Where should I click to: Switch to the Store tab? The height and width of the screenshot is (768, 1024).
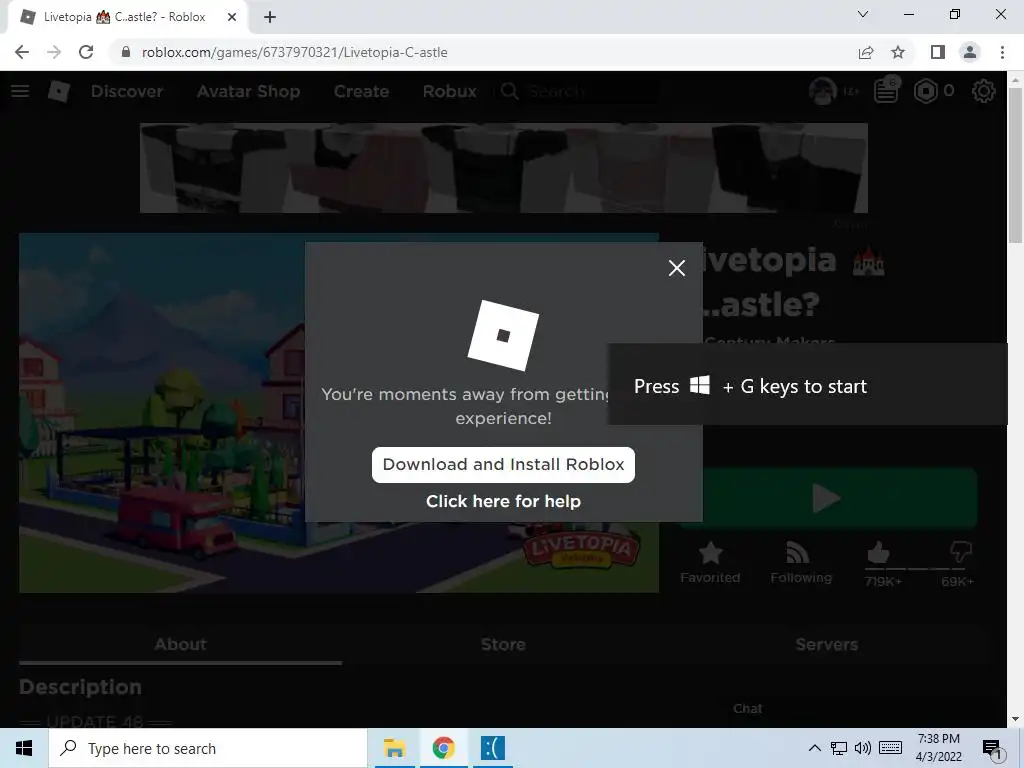pos(503,645)
